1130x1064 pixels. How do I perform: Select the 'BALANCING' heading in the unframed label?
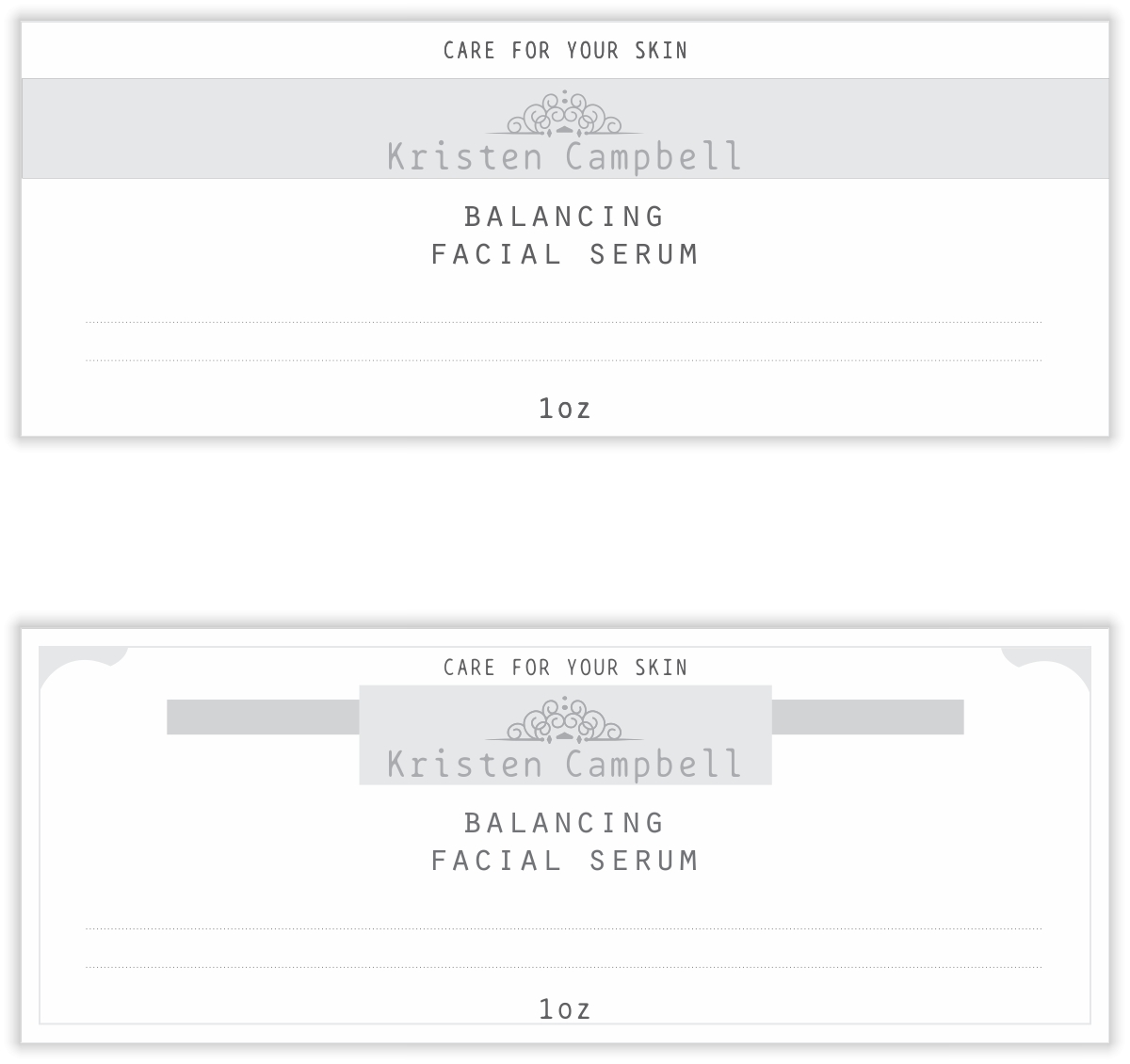coord(565,217)
